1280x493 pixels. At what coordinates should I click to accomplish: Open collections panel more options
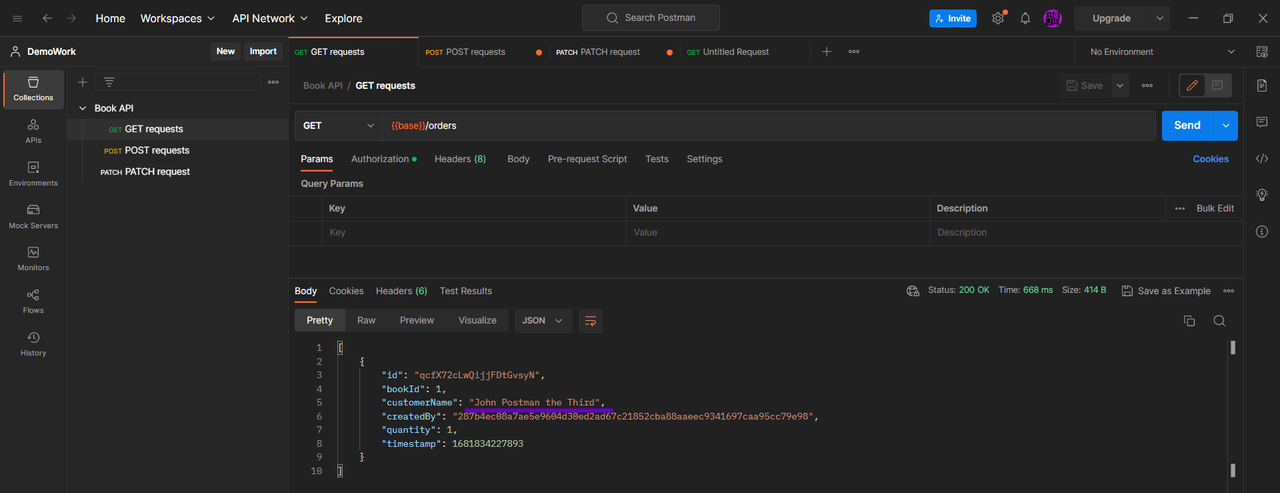point(273,82)
